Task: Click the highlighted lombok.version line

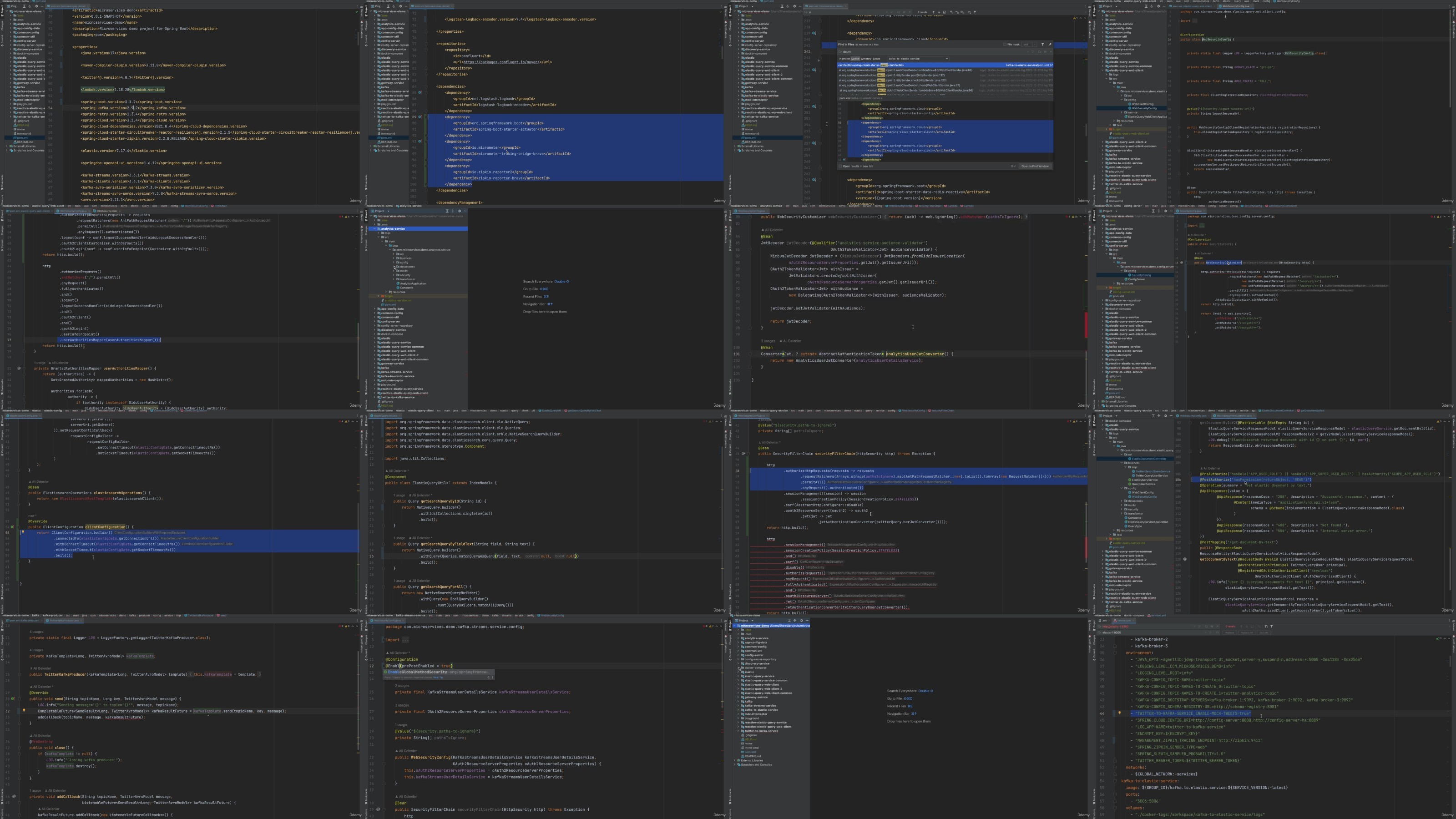Action: point(123,89)
